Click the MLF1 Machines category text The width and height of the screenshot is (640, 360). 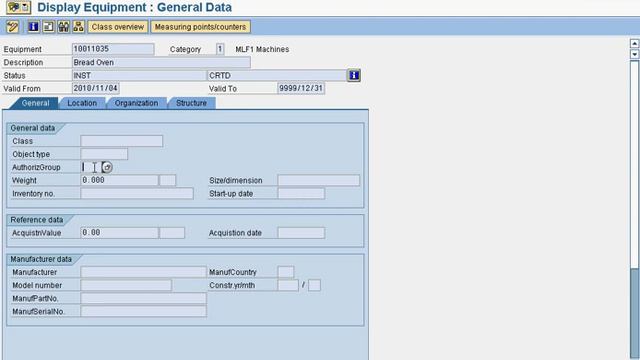262,49
